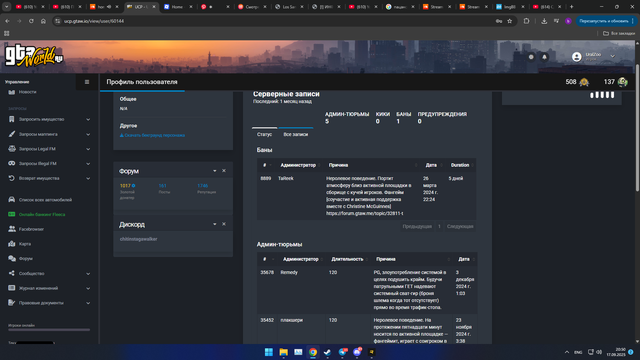Click the Запросы Legal FM icon
Viewport: 640px width, 360px height.
[11, 149]
